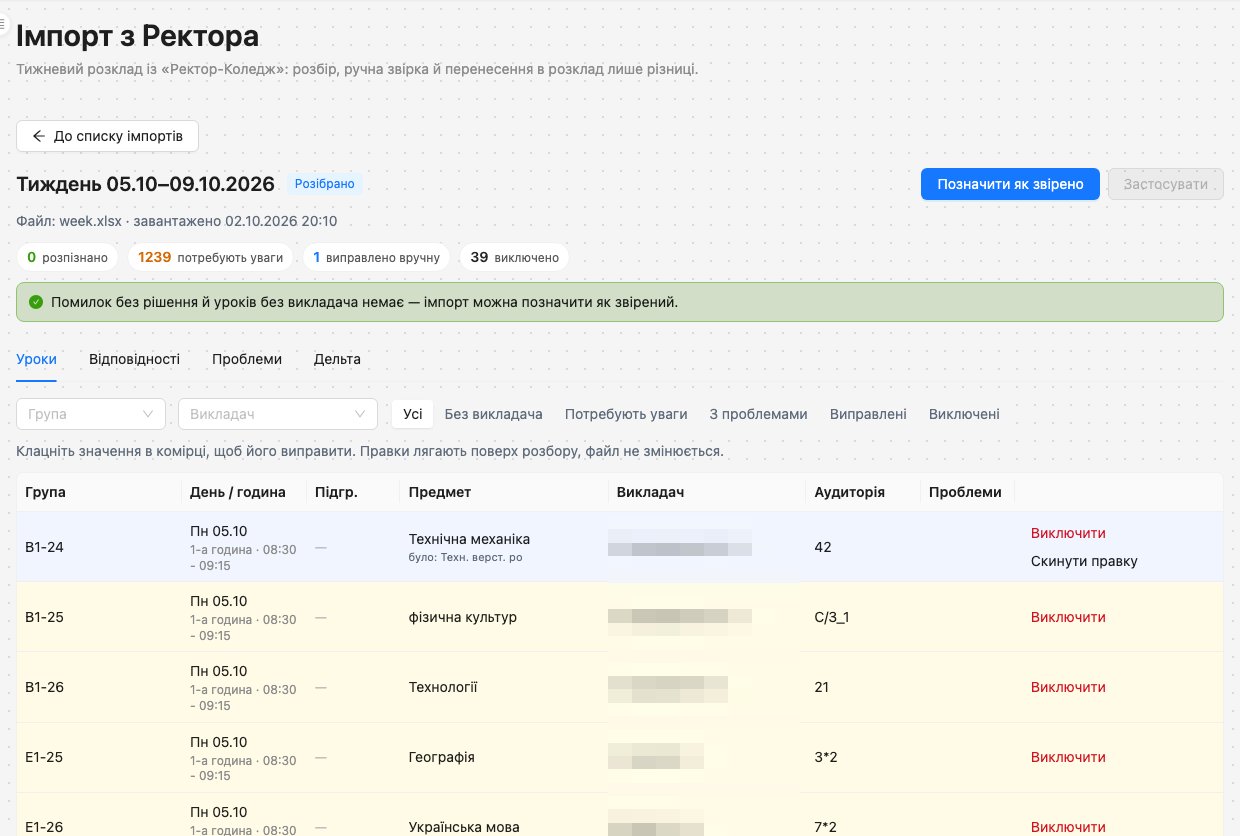Click 'Виключити' in the В1-25 row
This screenshot has height=836, width=1240.
pyautogui.click(x=1068, y=617)
